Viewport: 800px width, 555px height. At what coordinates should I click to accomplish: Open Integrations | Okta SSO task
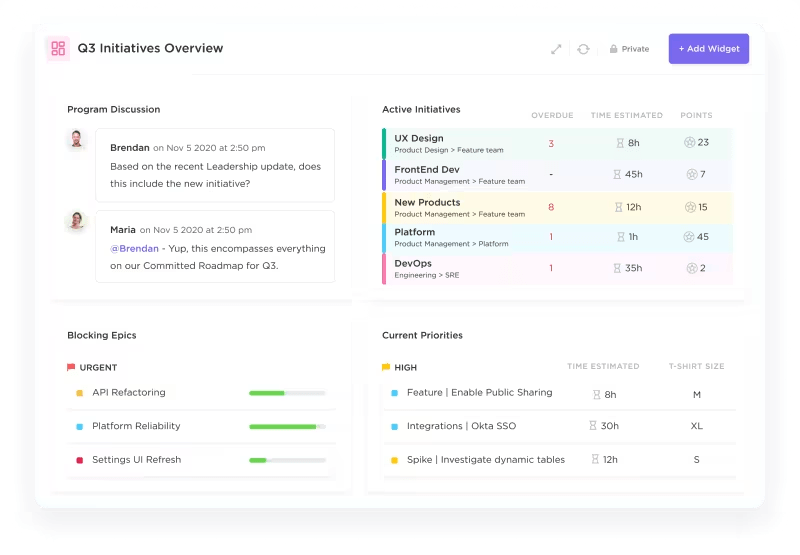[461, 426]
